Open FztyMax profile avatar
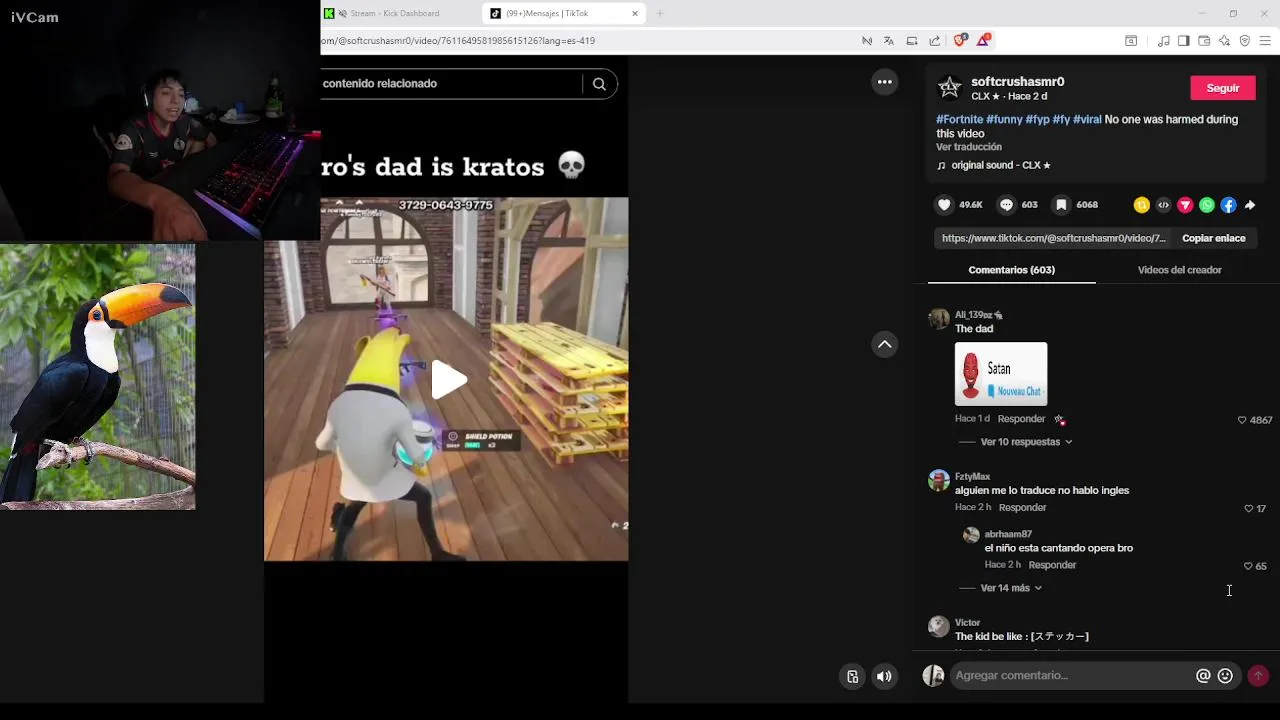The height and width of the screenshot is (720, 1280). pyautogui.click(x=939, y=481)
